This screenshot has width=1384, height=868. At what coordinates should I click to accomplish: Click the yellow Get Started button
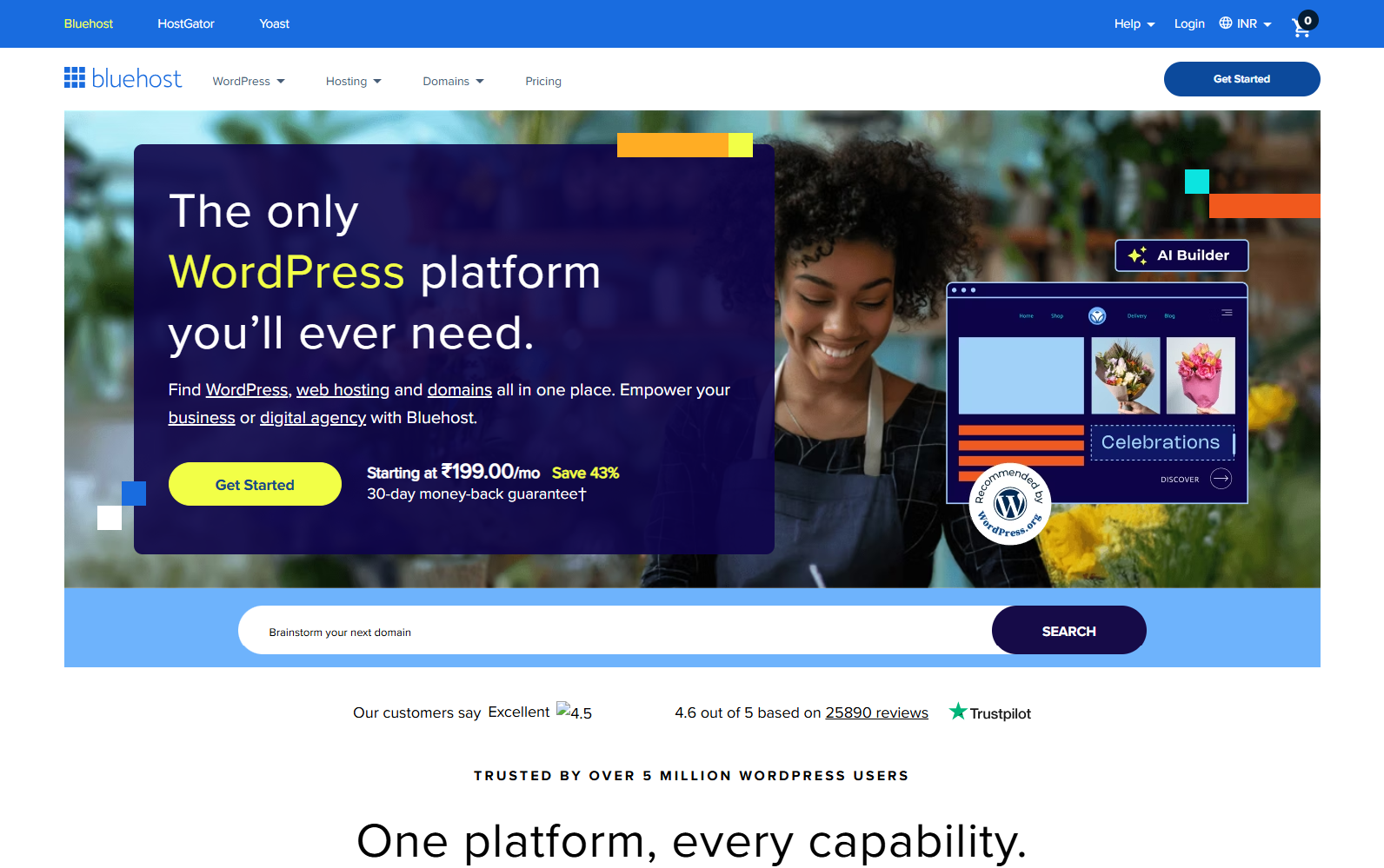pyautogui.click(x=255, y=484)
